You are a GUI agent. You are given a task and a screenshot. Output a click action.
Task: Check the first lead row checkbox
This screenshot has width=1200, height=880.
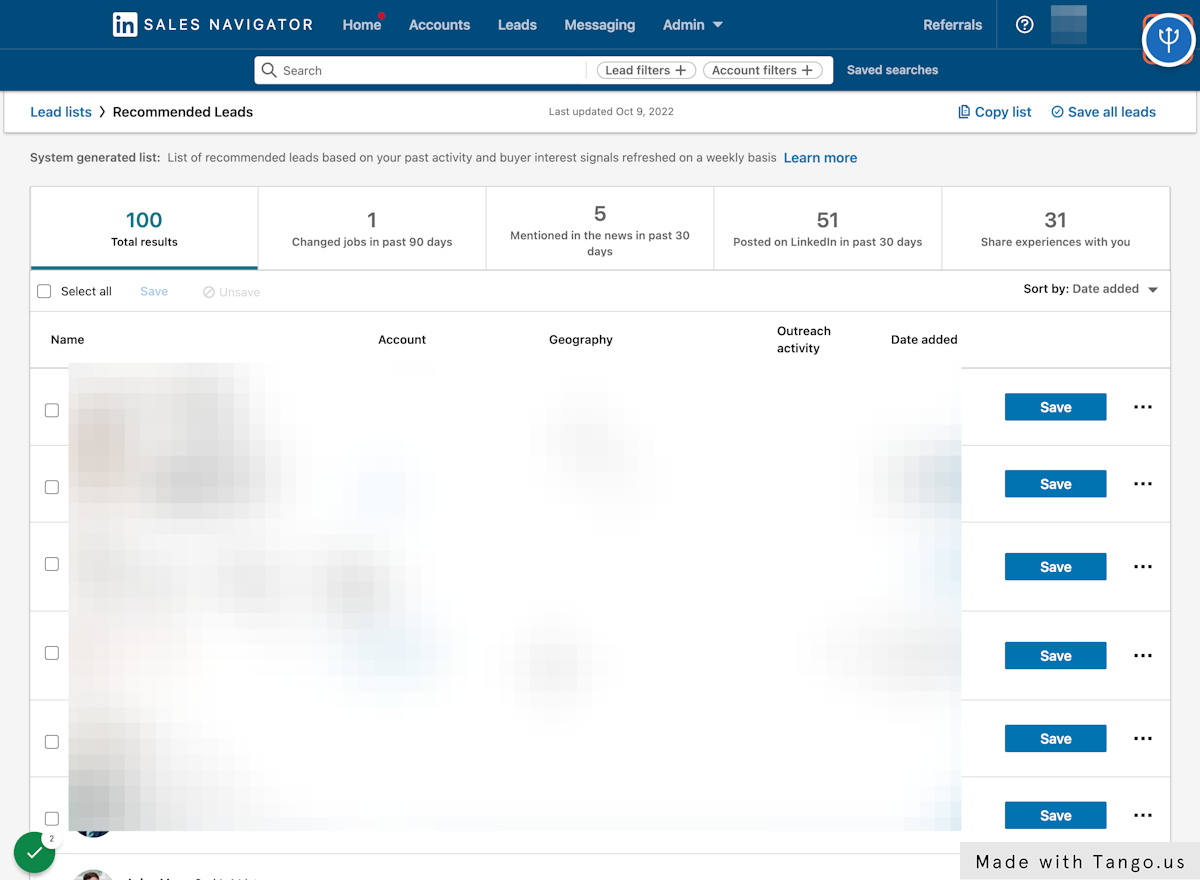point(52,410)
